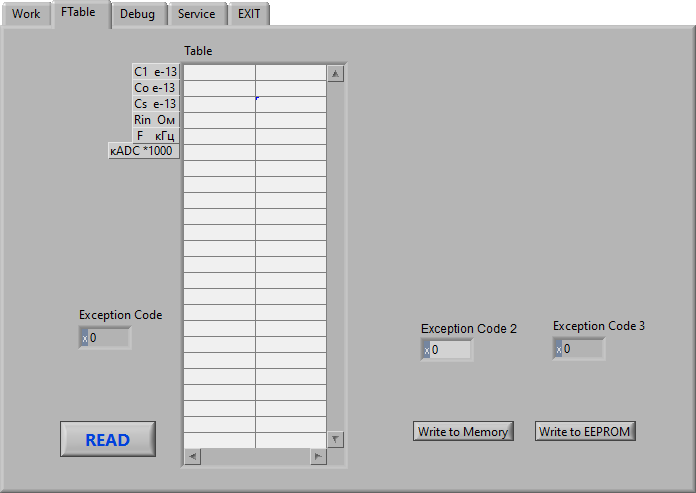Click the Exception Code value field
This screenshot has width=696, height=493.
(109, 338)
